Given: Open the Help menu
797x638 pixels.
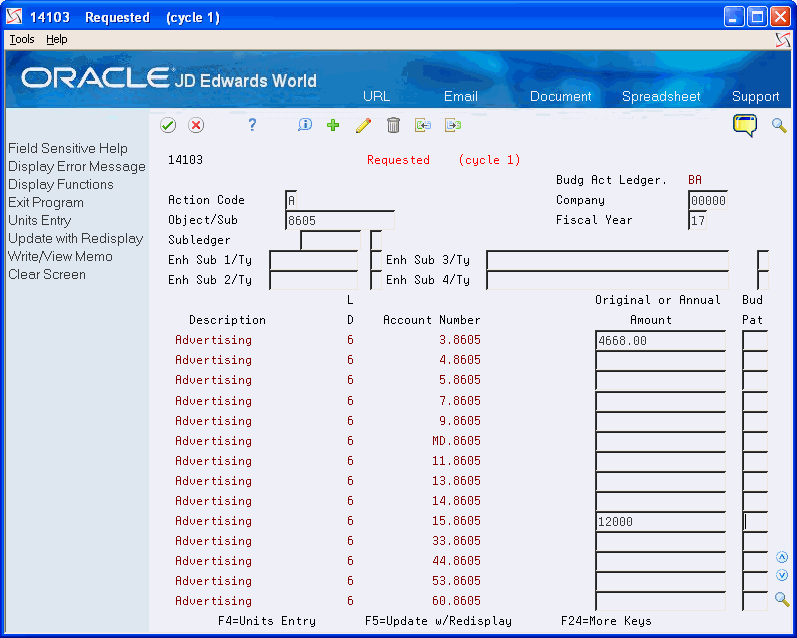Looking at the screenshot, I should tap(56, 39).
